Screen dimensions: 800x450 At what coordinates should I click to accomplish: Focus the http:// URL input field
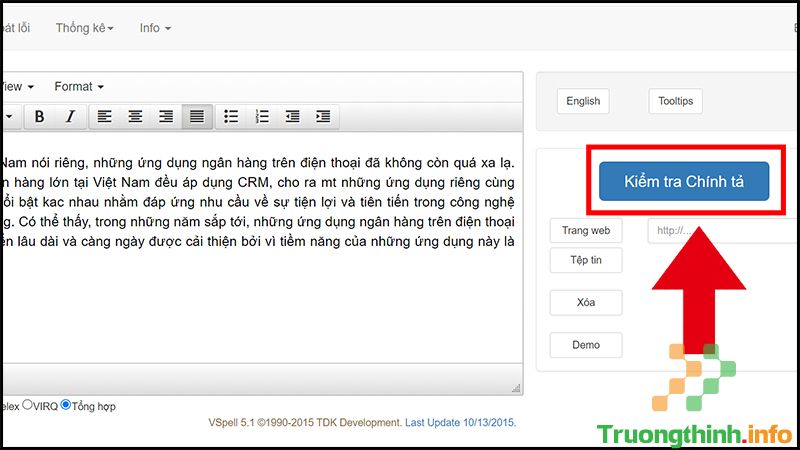pyautogui.click(x=721, y=231)
